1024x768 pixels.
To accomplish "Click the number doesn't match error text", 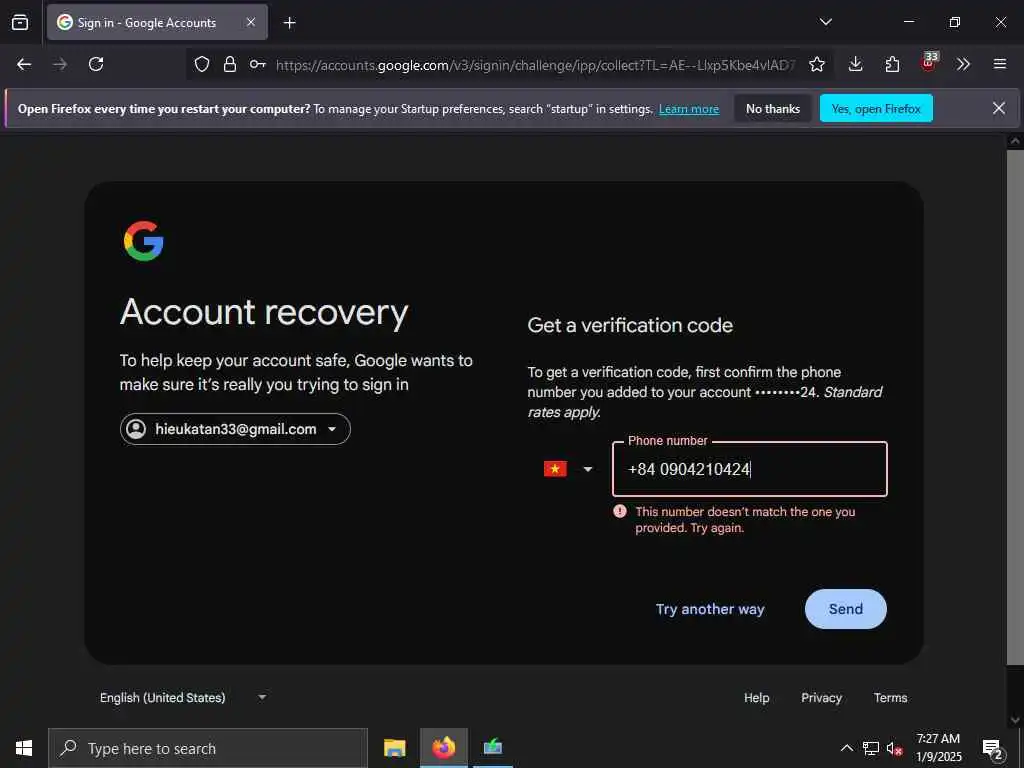I will (x=745, y=520).
